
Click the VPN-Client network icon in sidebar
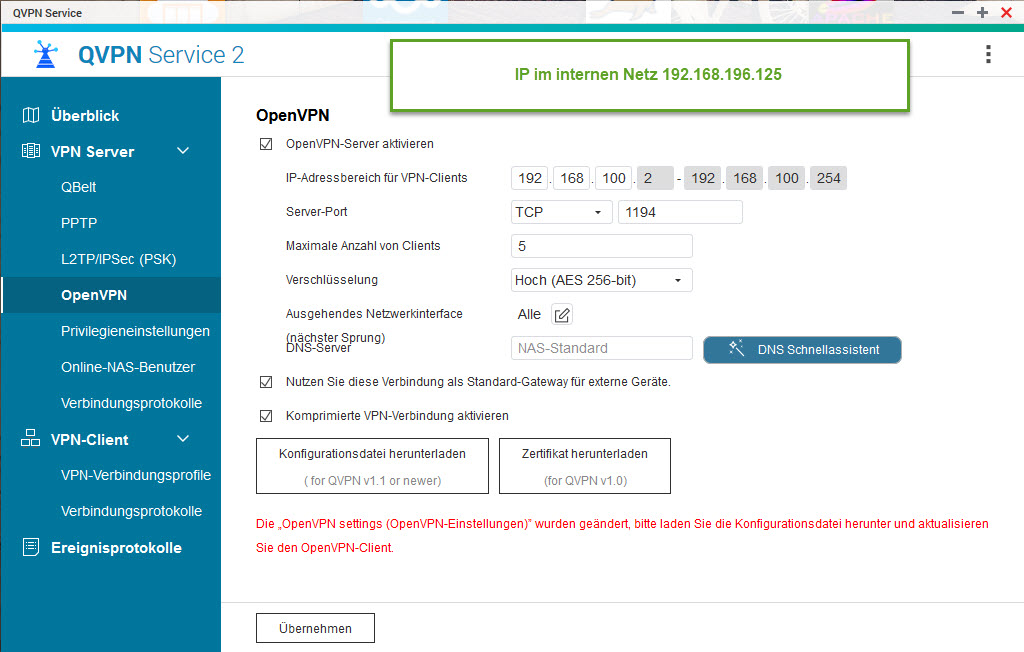[31, 439]
